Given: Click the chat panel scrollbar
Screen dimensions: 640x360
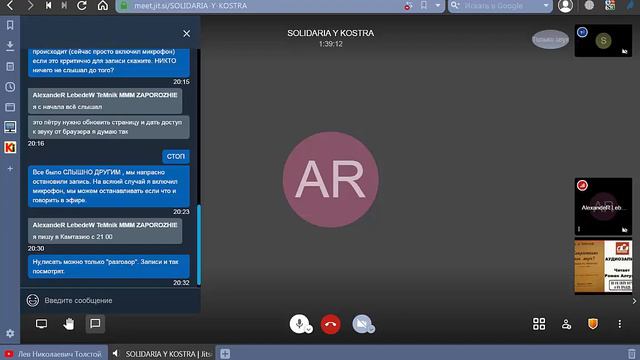Looking at the screenshot, I should [199, 245].
